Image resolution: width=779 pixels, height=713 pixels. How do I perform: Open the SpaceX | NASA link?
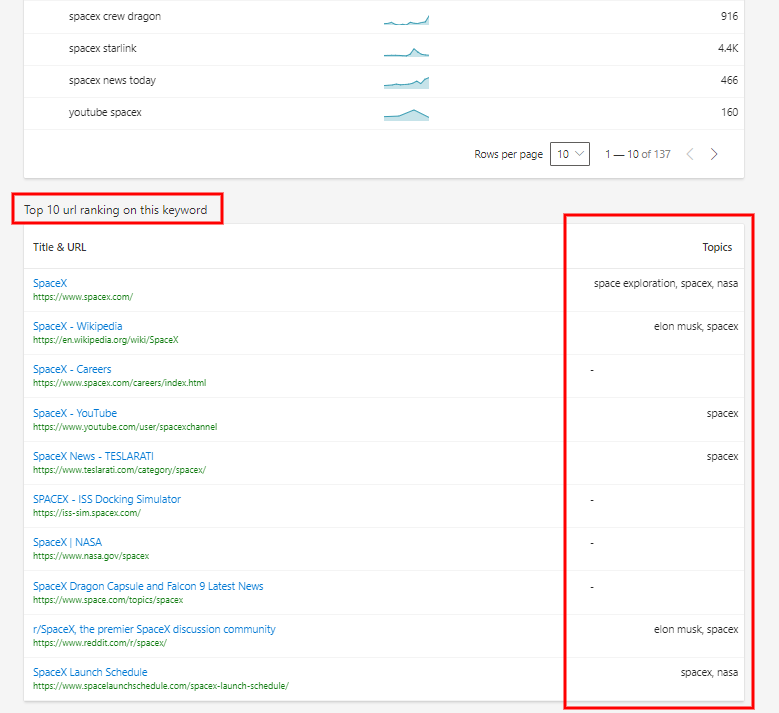(67, 542)
